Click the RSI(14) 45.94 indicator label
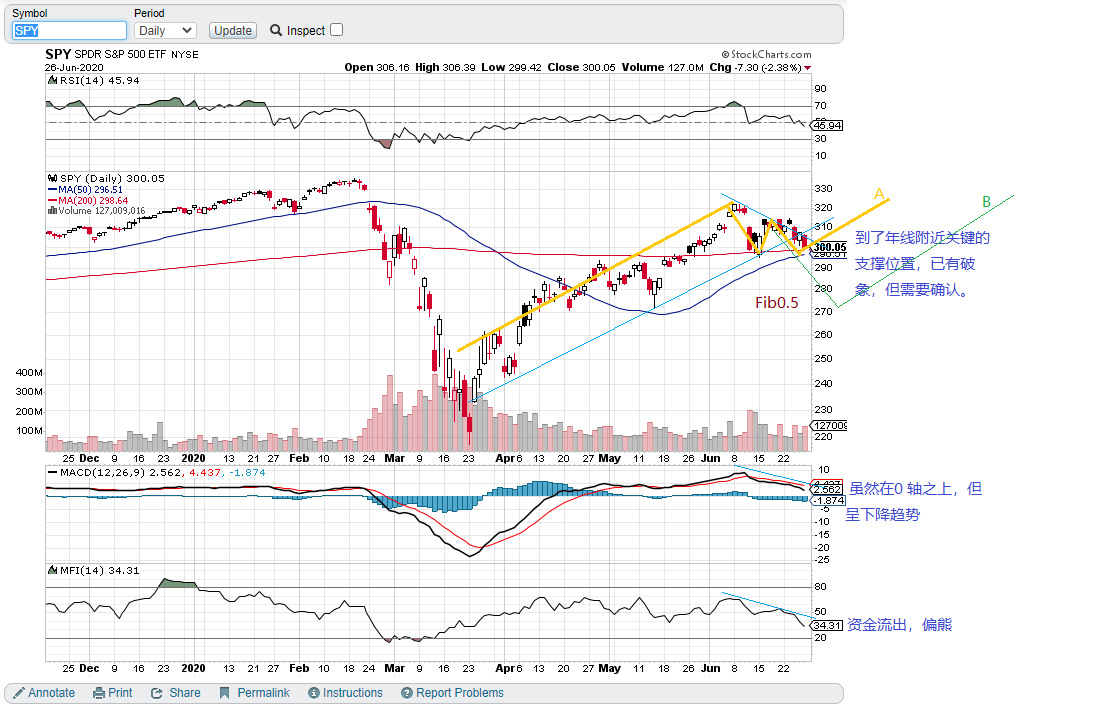This screenshot has width=1108, height=709. click(93, 81)
